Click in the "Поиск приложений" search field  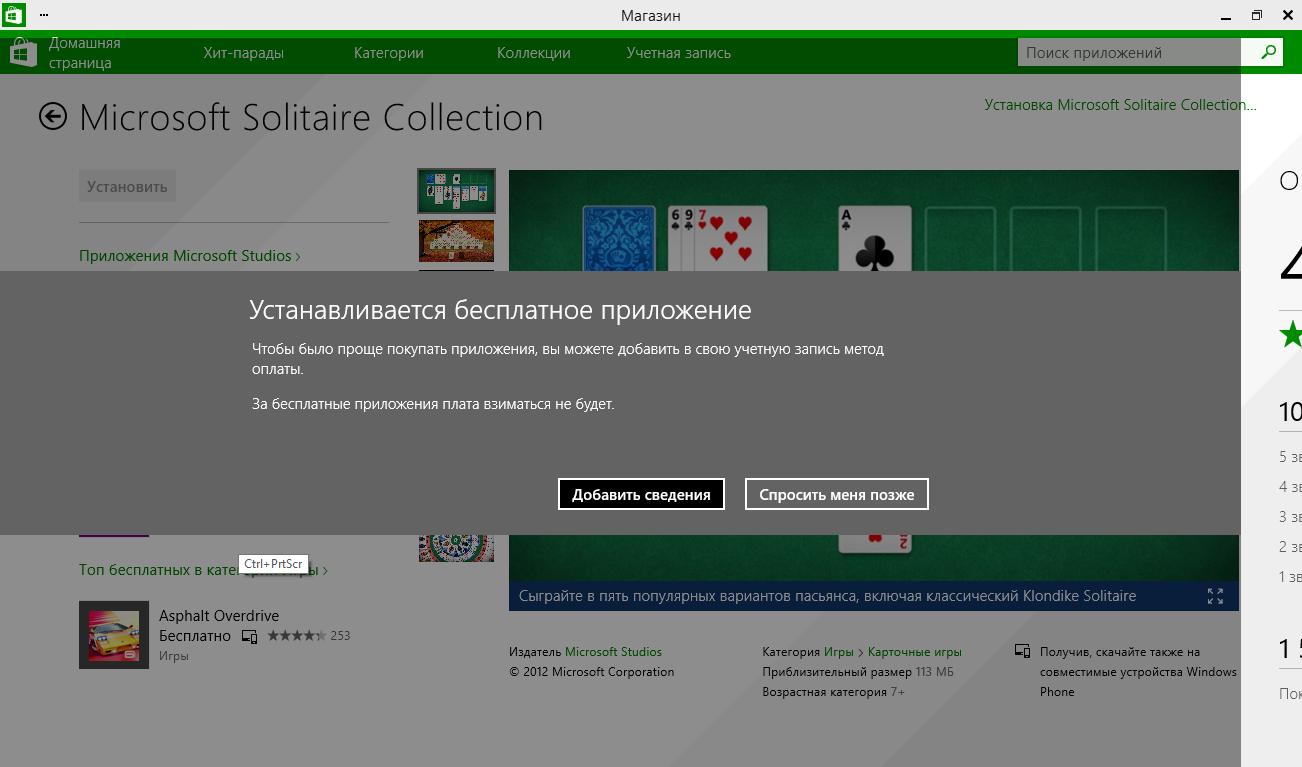pyautogui.click(x=1128, y=53)
